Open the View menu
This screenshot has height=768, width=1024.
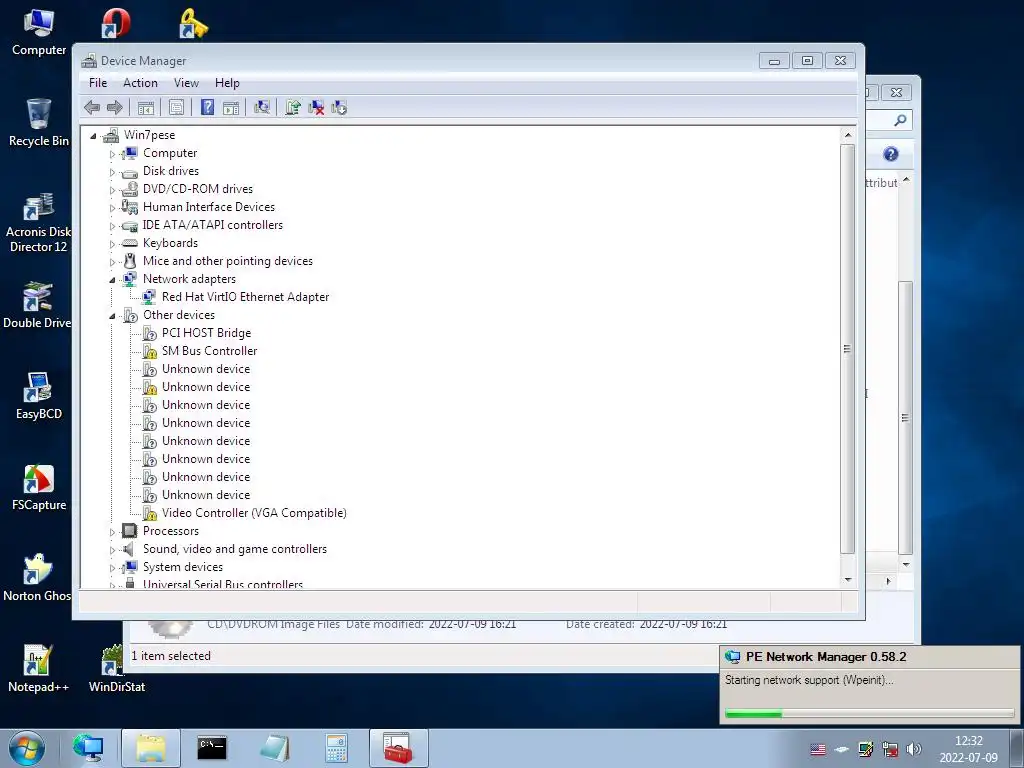[186, 83]
